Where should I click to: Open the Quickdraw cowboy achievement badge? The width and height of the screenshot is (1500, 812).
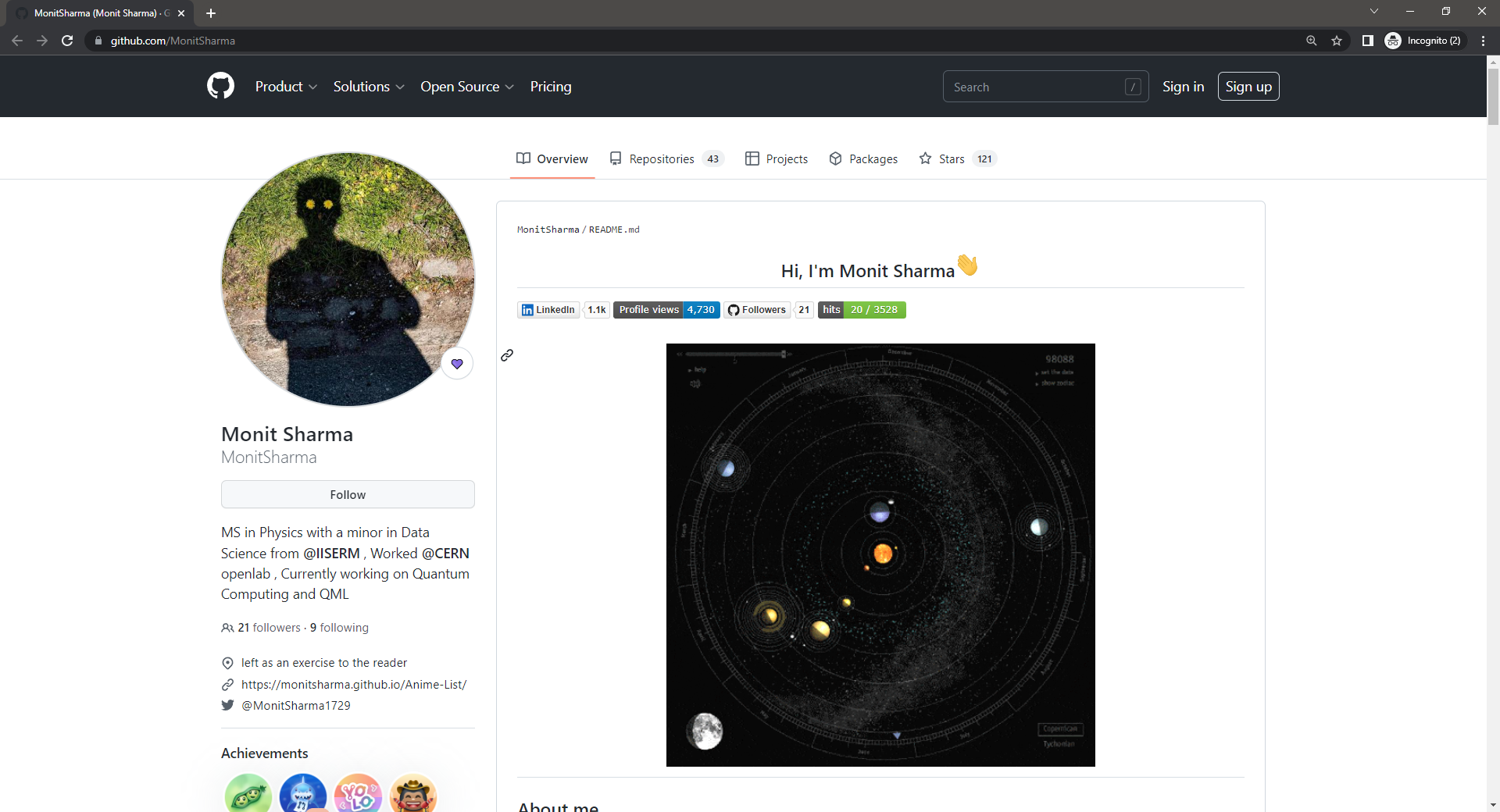[x=412, y=794]
